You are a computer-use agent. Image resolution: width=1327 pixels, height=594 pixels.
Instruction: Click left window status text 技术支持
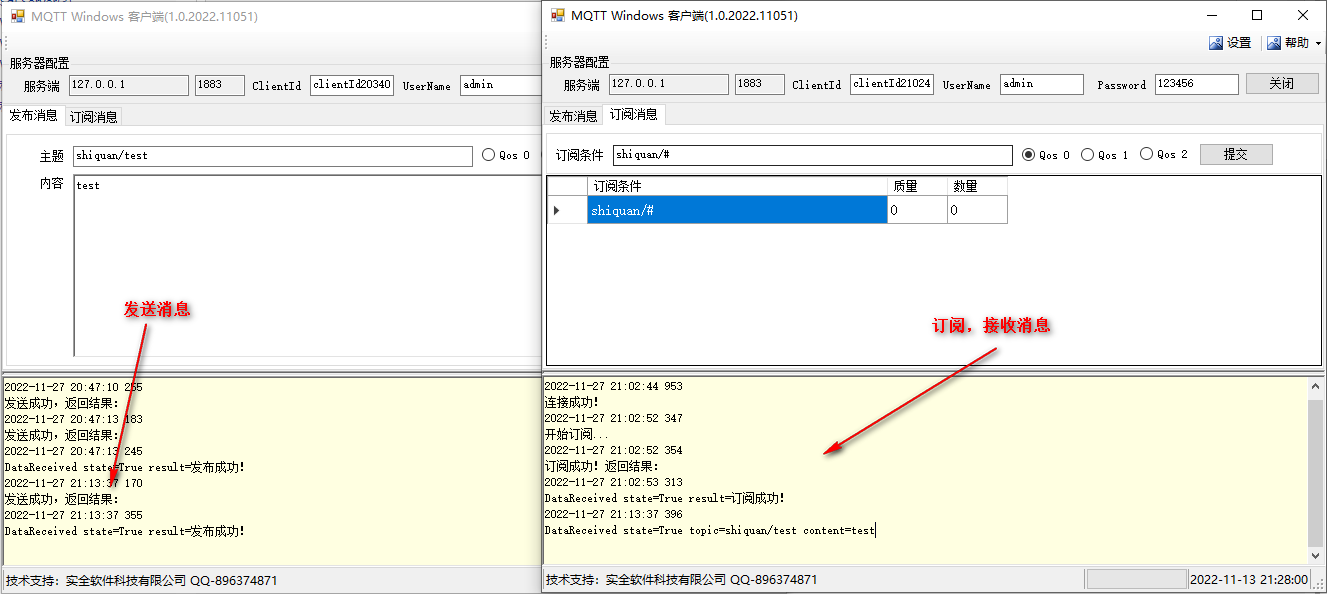(x=142, y=580)
